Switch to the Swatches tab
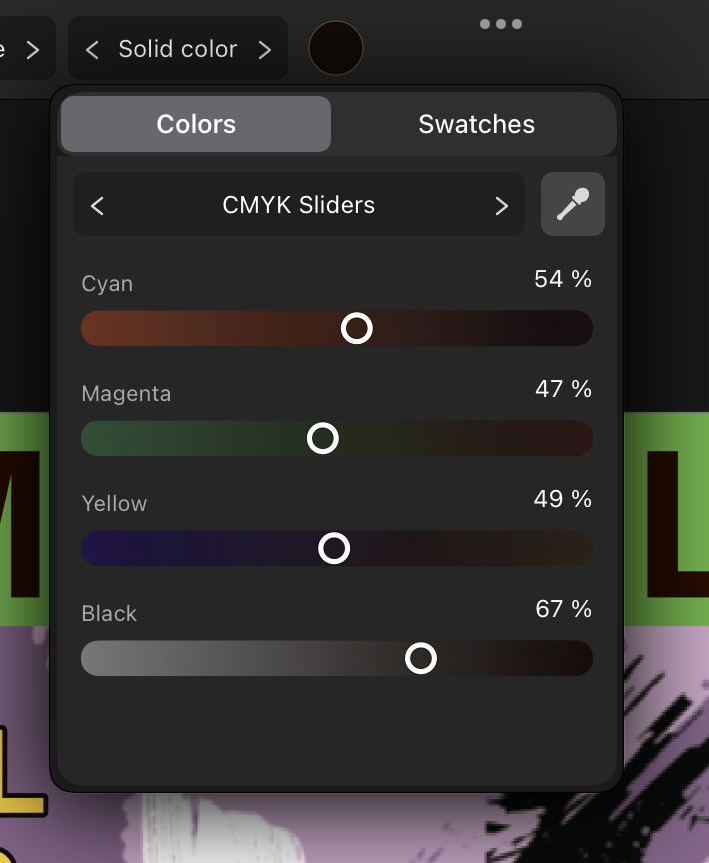The image size is (709, 863). (x=476, y=124)
